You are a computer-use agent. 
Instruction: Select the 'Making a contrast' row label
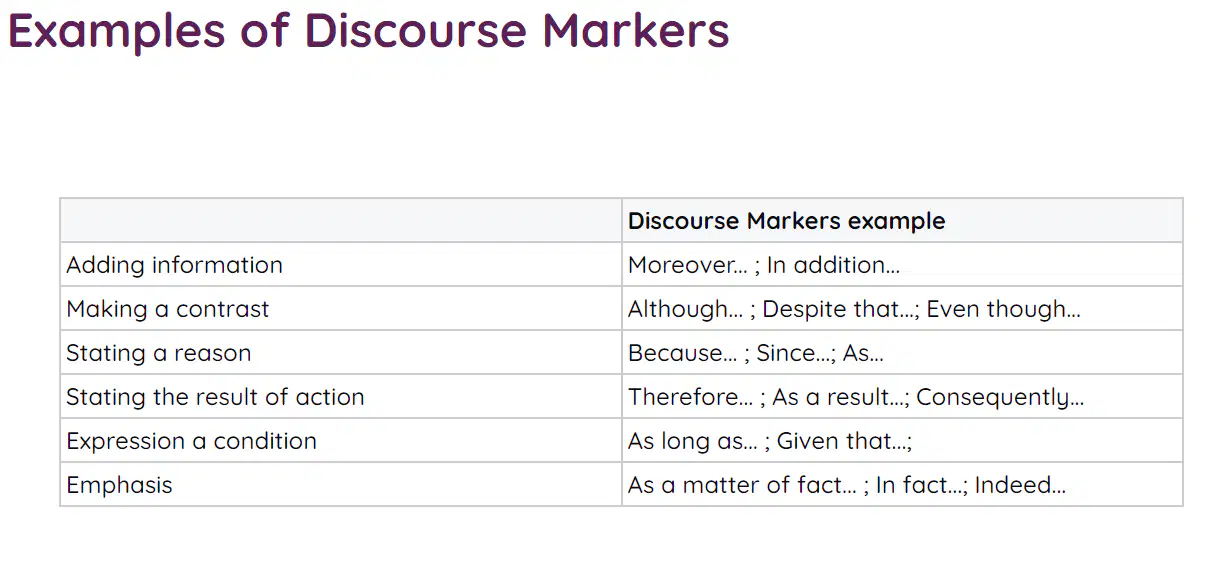coord(341,308)
